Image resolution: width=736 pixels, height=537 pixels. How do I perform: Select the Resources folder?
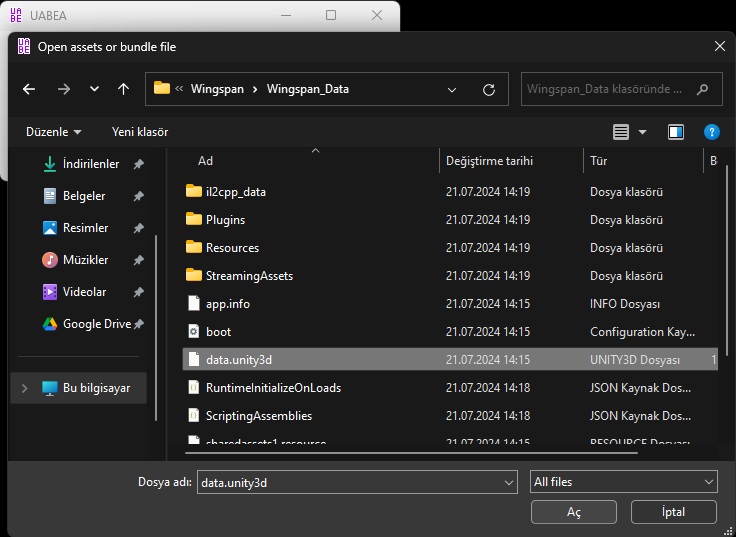pyautogui.click(x=450, y=247)
